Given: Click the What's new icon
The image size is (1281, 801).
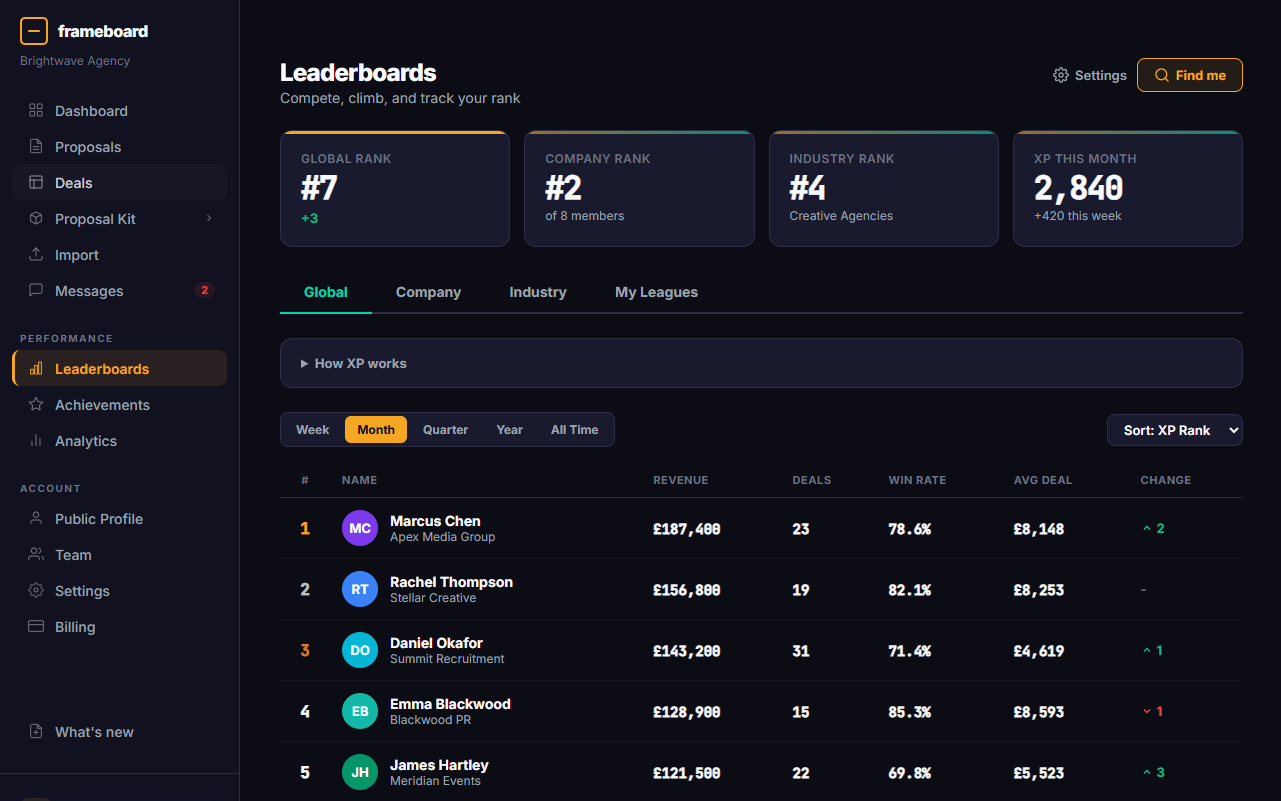Looking at the screenshot, I should click(x=36, y=732).
